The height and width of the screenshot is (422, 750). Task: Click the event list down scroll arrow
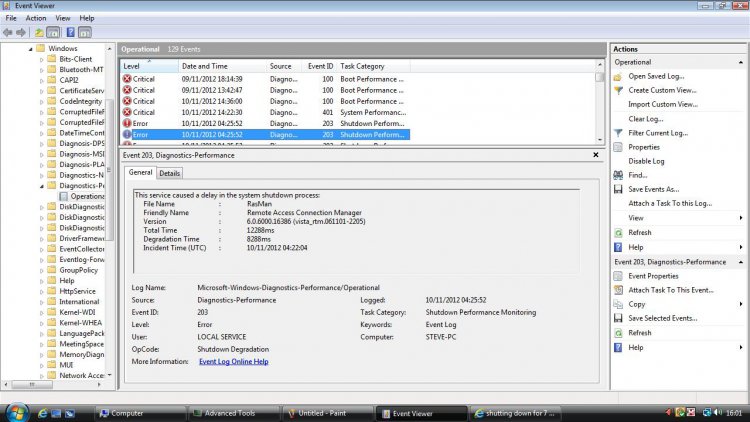tap(600, 140)
